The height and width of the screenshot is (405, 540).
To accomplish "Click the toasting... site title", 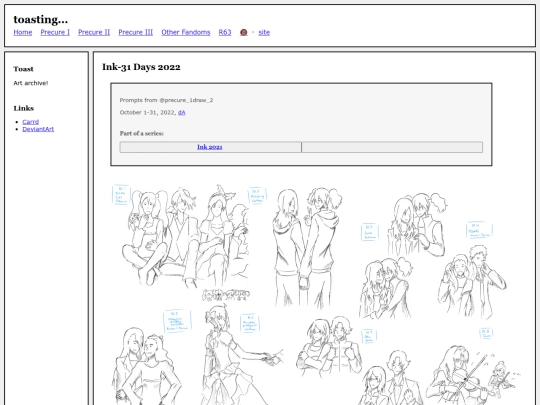I will (41, 19).
